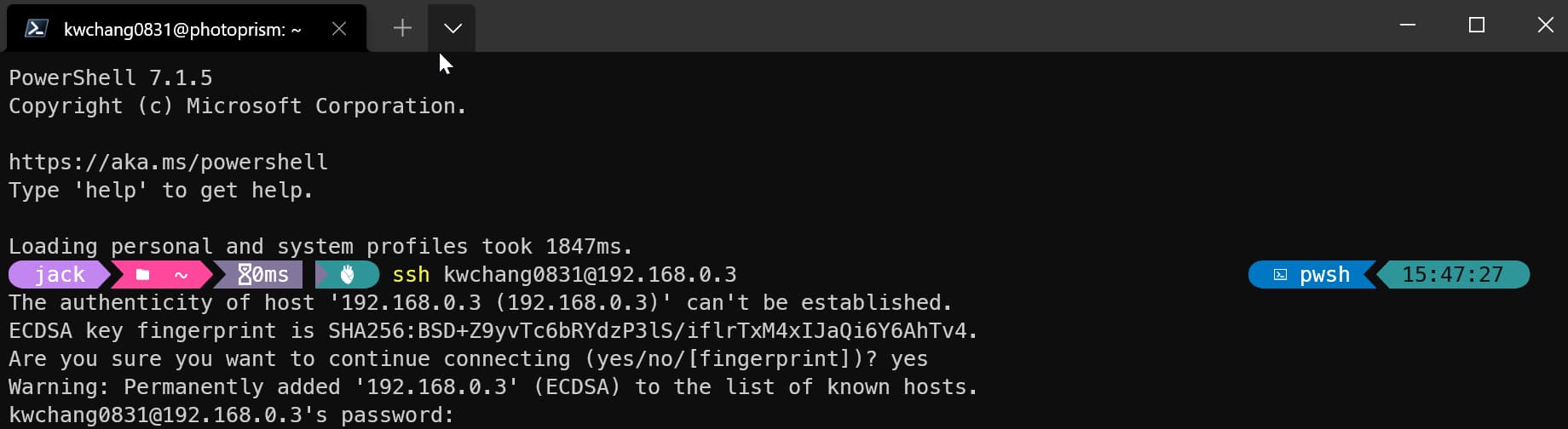Image resolution: width=1568 pixels, height=429 pixels.
Task: Open a new terminal tab
Action: 402,28
